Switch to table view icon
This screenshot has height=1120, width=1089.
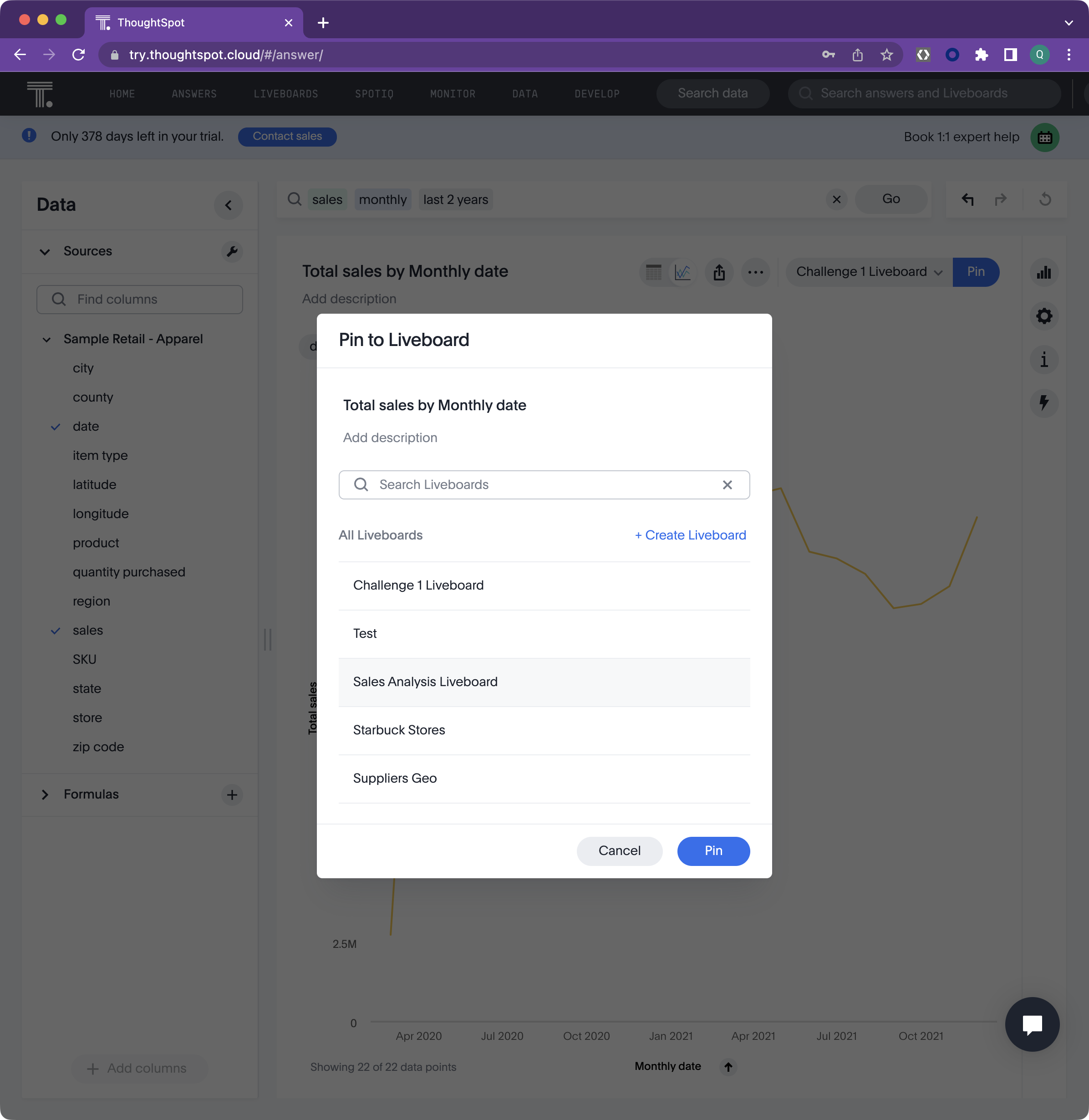click(653, 272)
